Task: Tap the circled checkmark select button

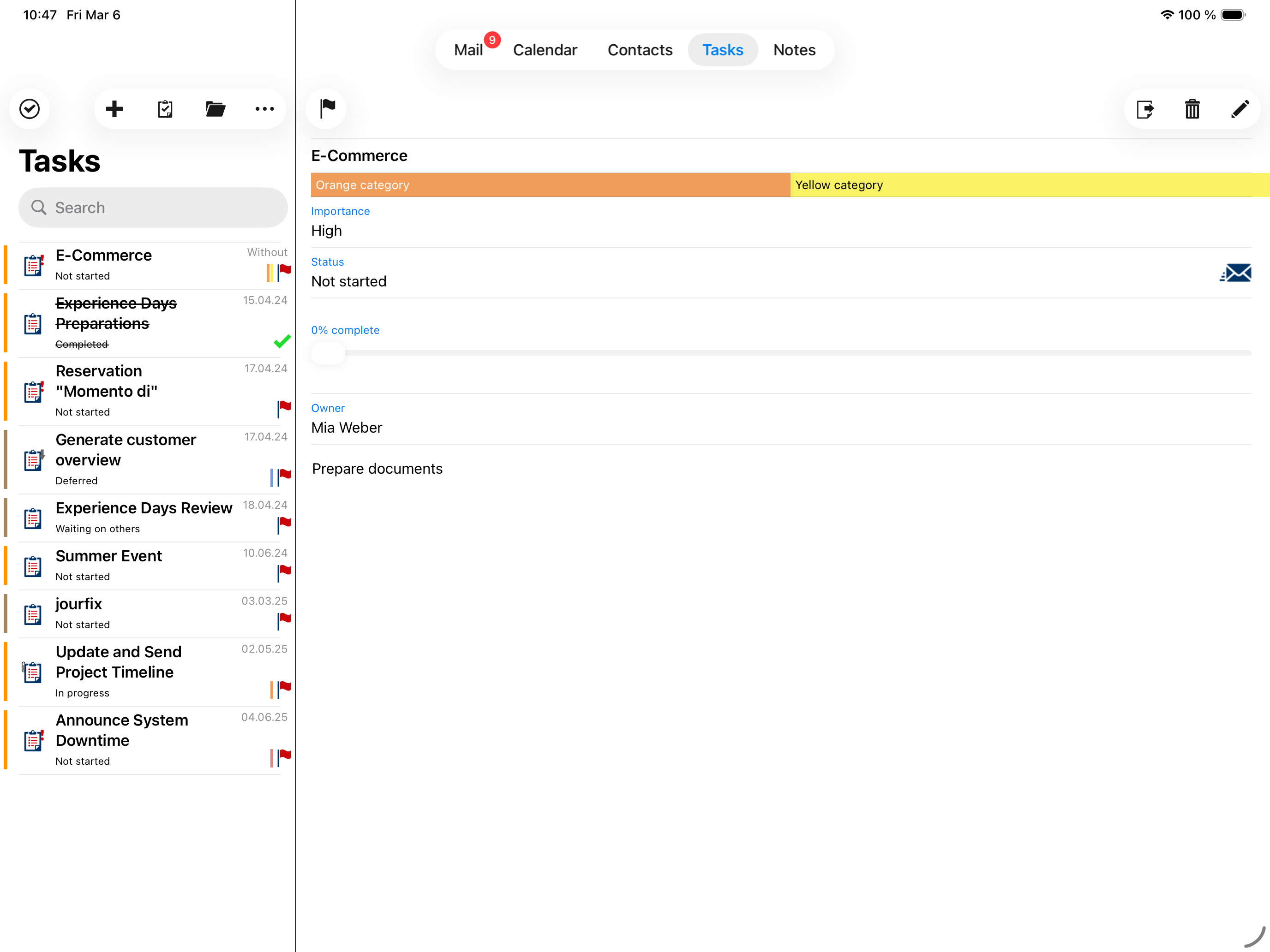Action: [29, 109]
